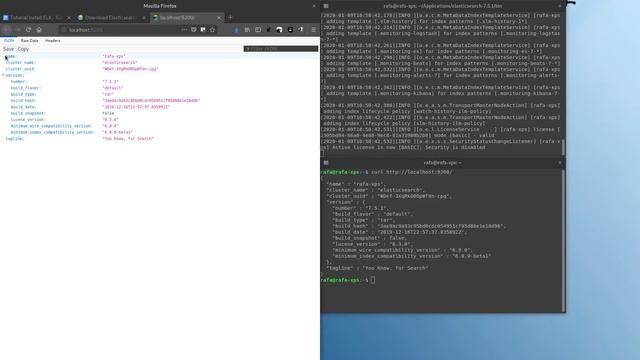Reload the localhost:9200 page

28,30
